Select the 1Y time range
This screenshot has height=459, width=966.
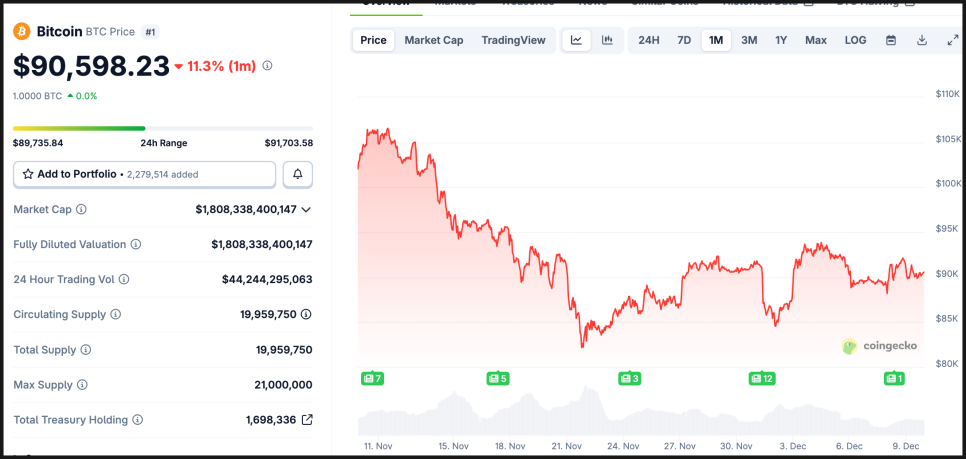point(781,41)
